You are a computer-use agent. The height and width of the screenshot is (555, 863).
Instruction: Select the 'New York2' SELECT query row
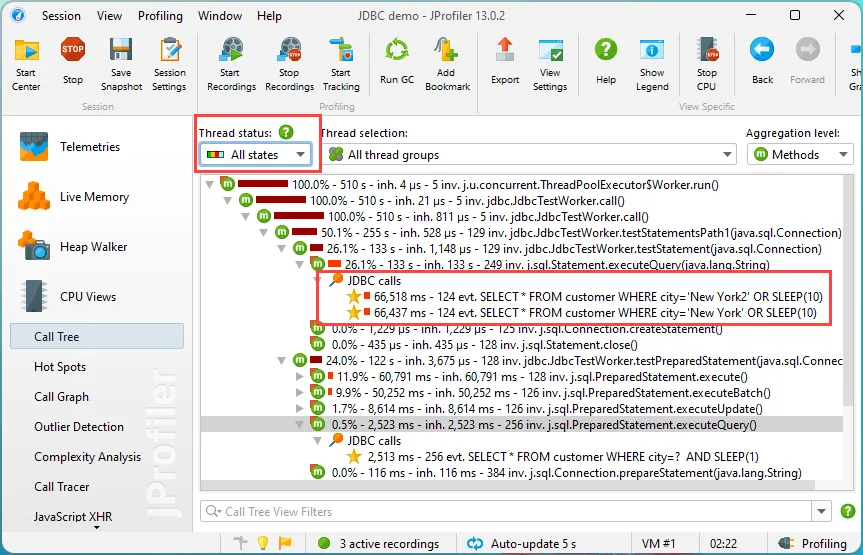(584, 297)
